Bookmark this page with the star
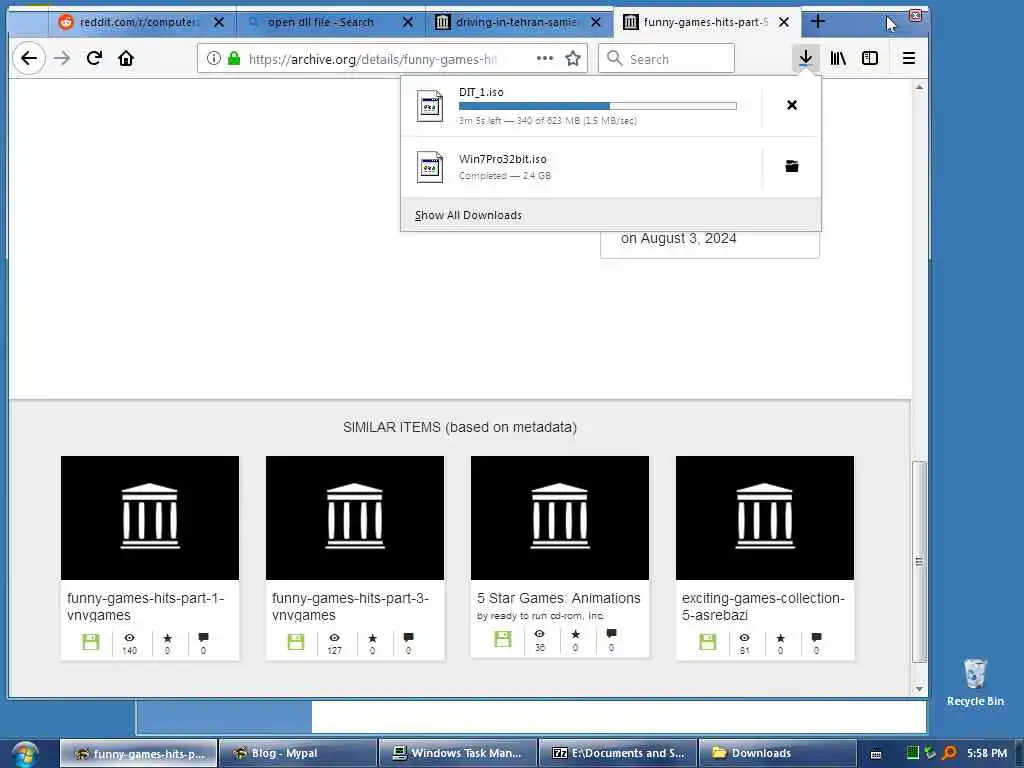 pos(573,59)
